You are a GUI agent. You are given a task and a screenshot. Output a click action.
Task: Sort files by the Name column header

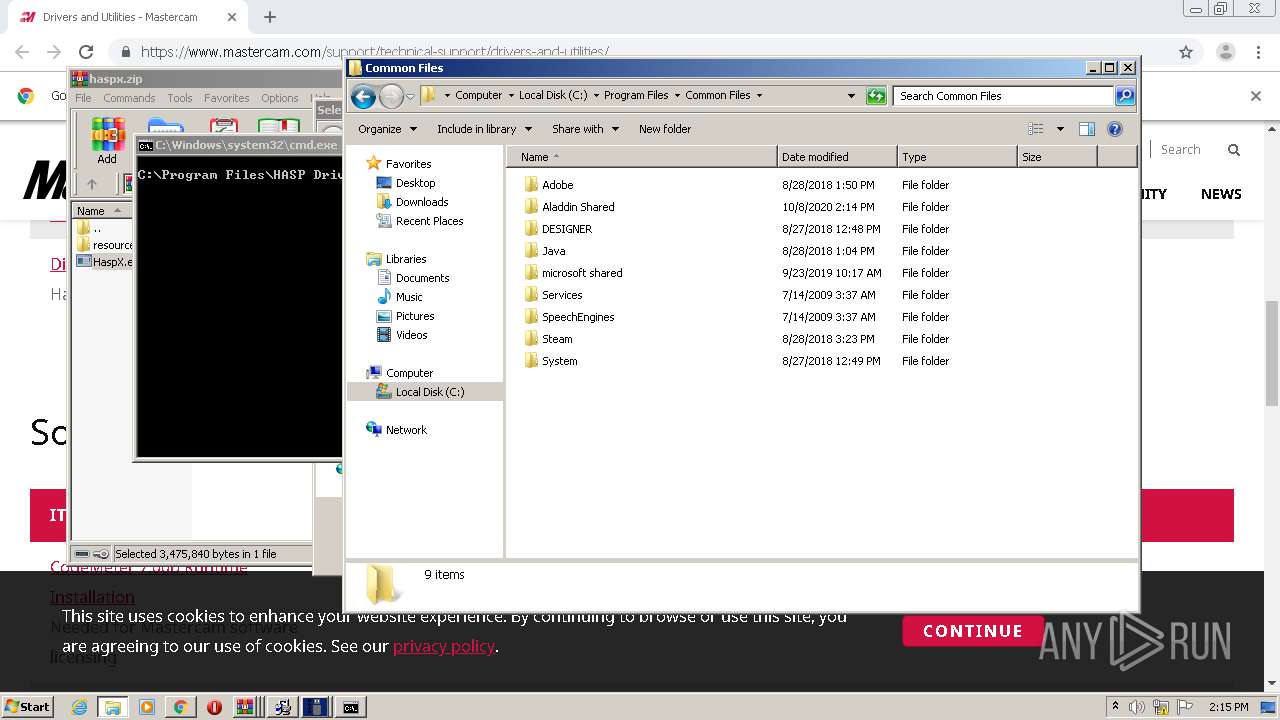click(641, 157)
